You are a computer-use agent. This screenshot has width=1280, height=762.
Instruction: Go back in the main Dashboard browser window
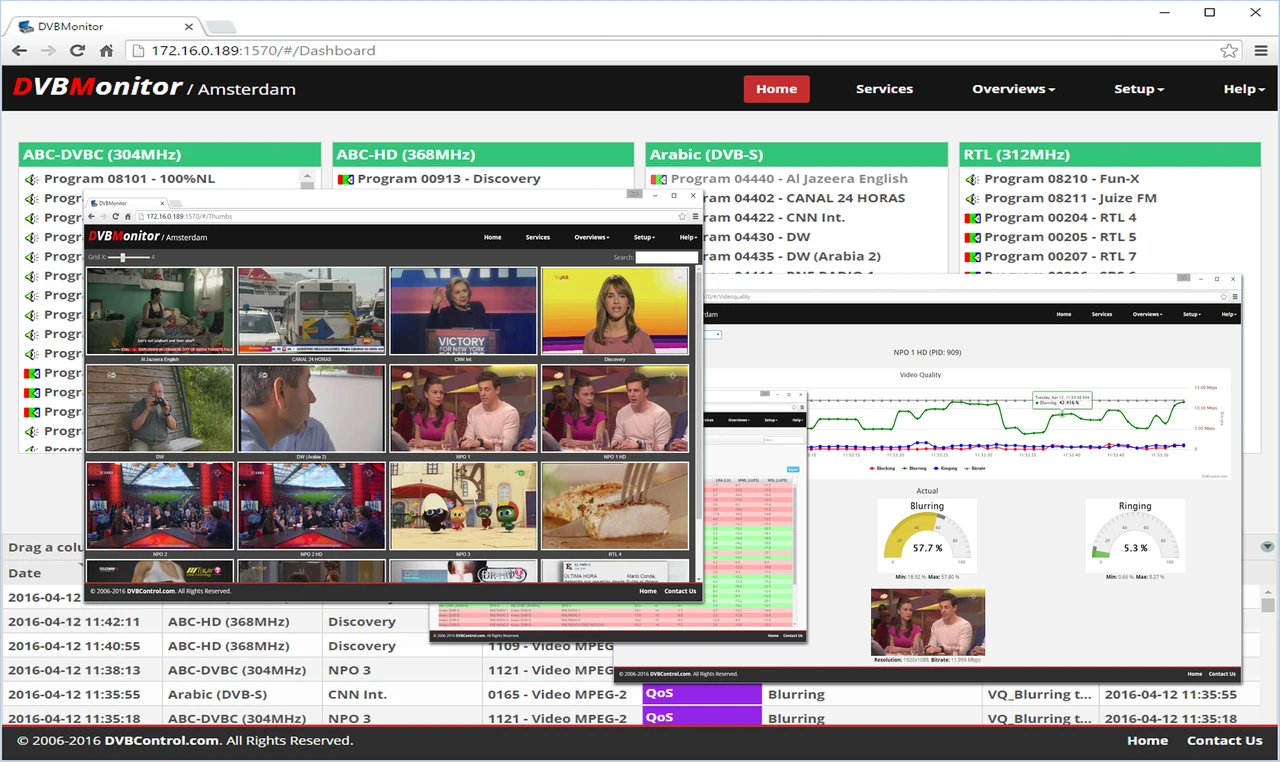pyautogui.click(x=19, y=51)
